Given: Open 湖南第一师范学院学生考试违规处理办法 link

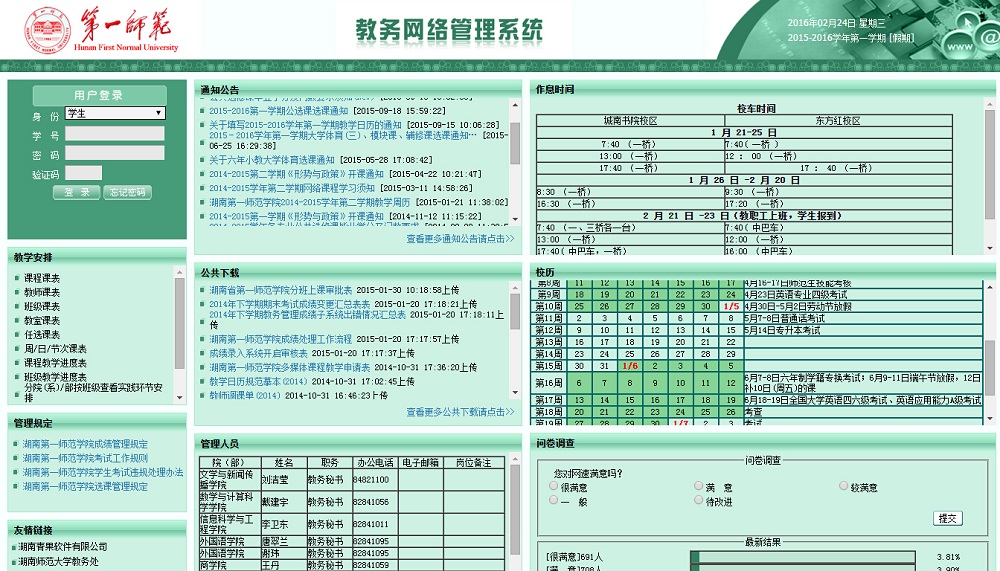Looking at the screenshot, I should pyautogui.click(x=103, y=472).
